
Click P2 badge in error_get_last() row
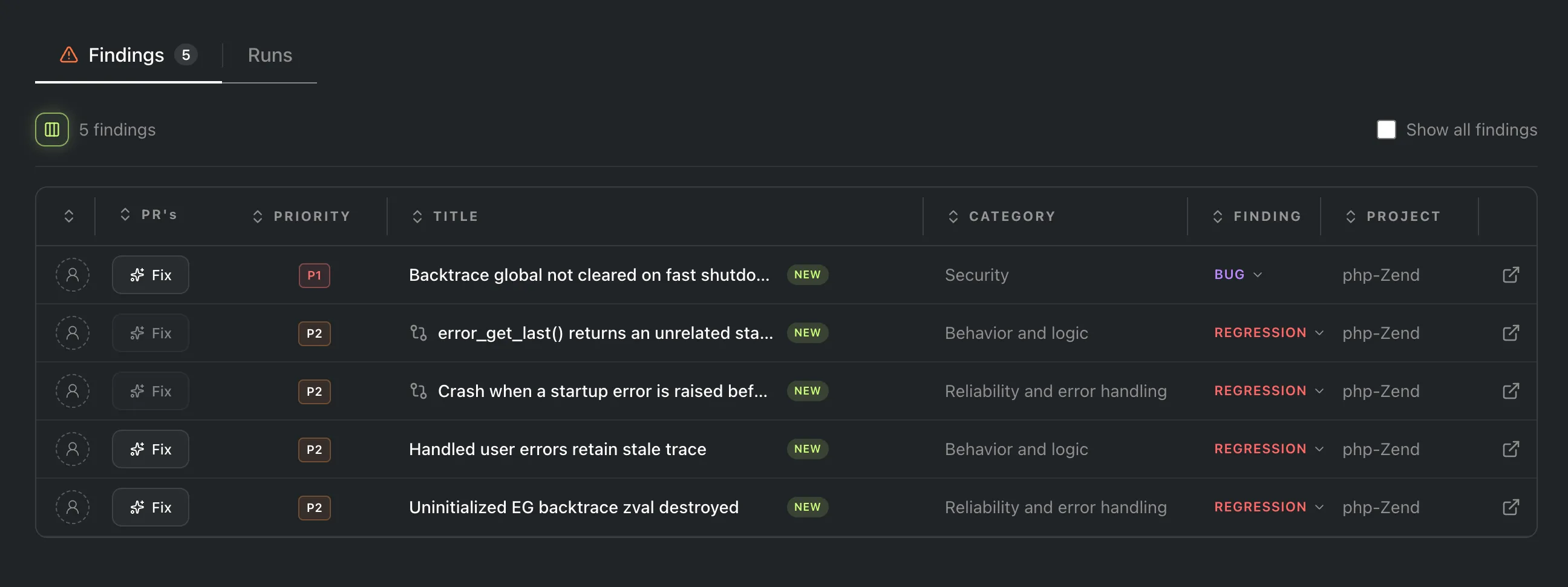tap(314, 333)
